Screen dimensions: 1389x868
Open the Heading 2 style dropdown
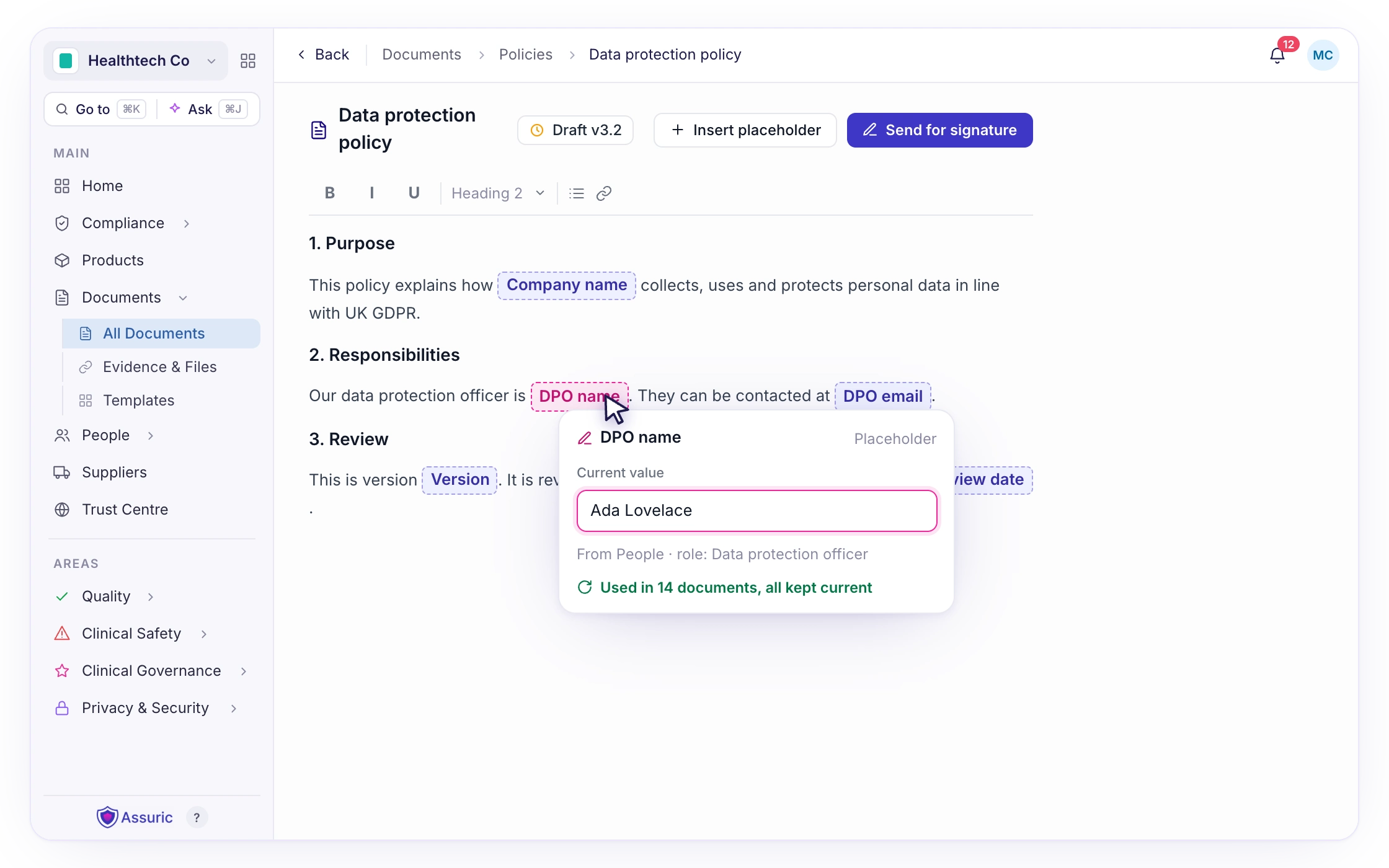pyautogui.click(x=497, y=193)
